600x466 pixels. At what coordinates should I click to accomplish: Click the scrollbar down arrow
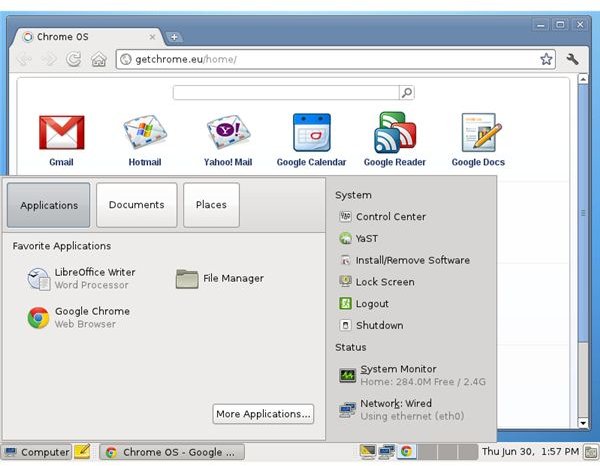(583, 423)
